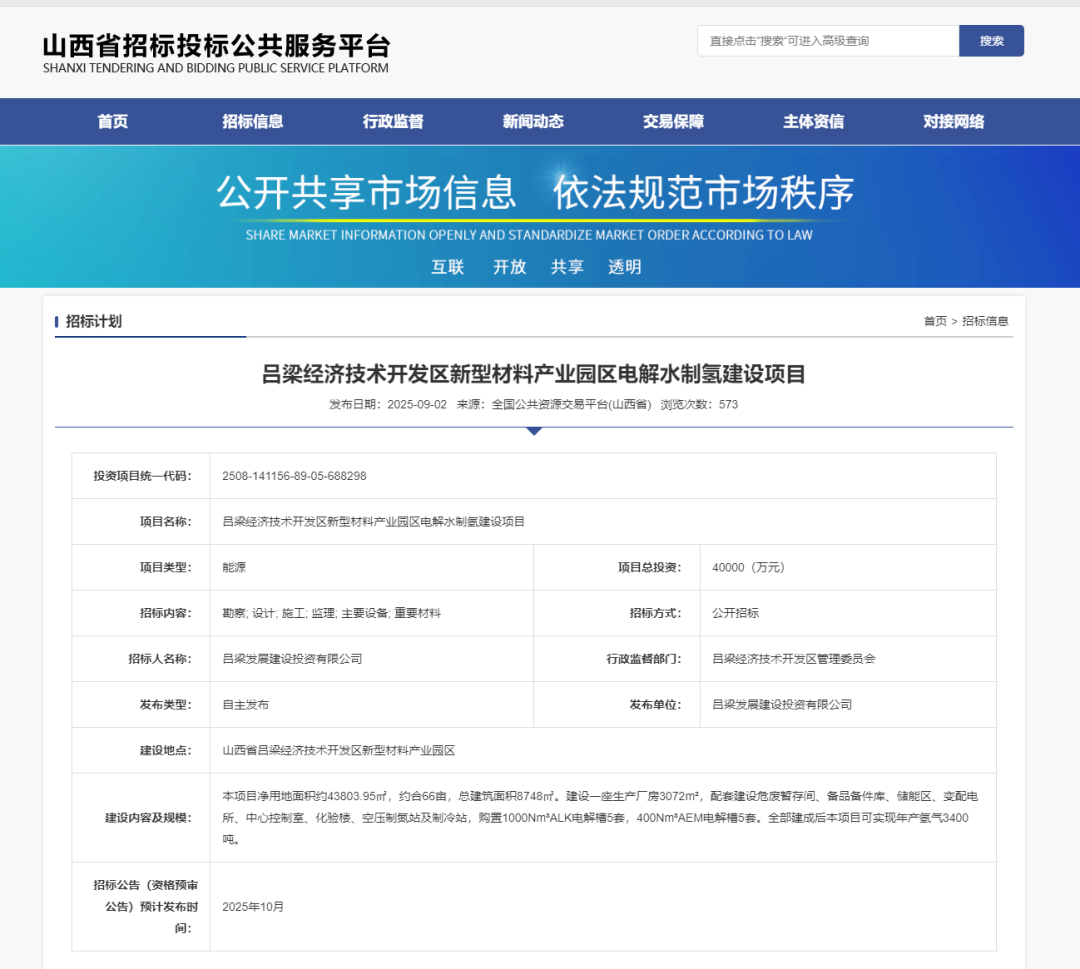Viewport: 1080px width, 969px height.
Task: Open the 主体资信 navigation menu item
Action: [x=812, y=121]
